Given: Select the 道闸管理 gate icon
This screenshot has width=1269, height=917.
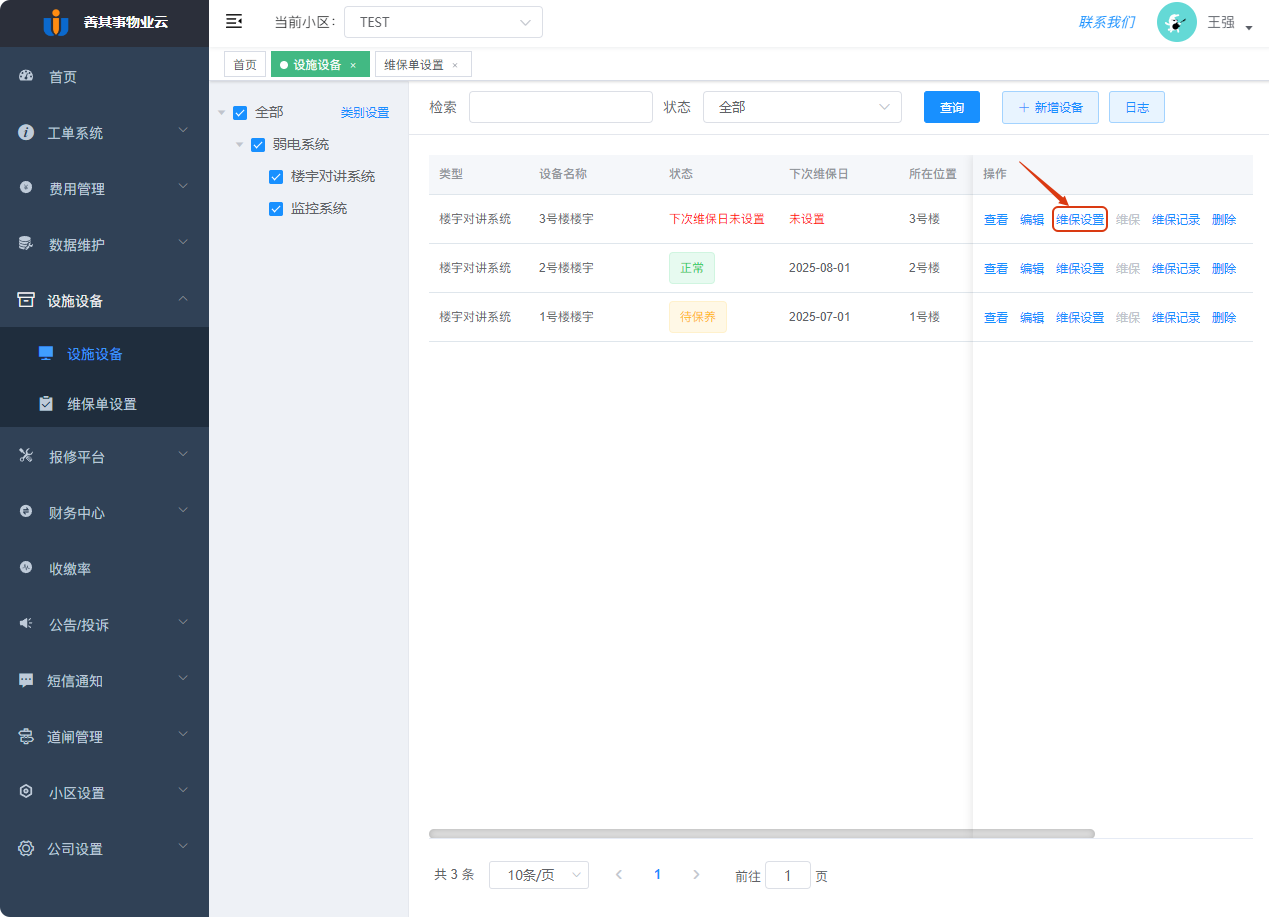Looking at the screenshot, I should [25, 736].
